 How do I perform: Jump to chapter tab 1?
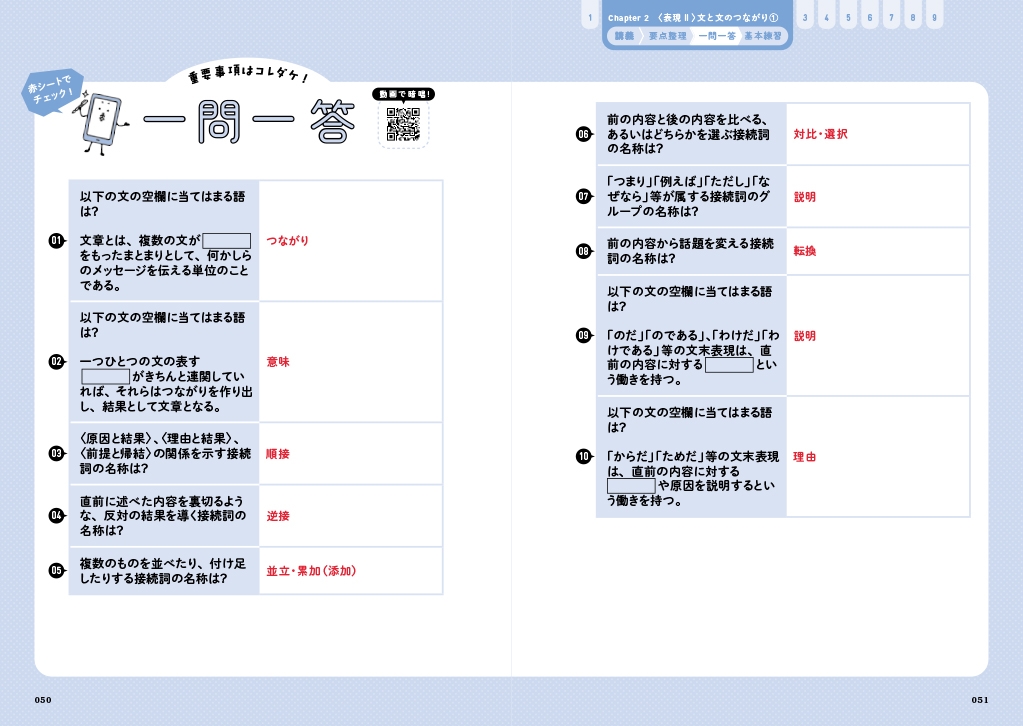[x=591, y=18]
